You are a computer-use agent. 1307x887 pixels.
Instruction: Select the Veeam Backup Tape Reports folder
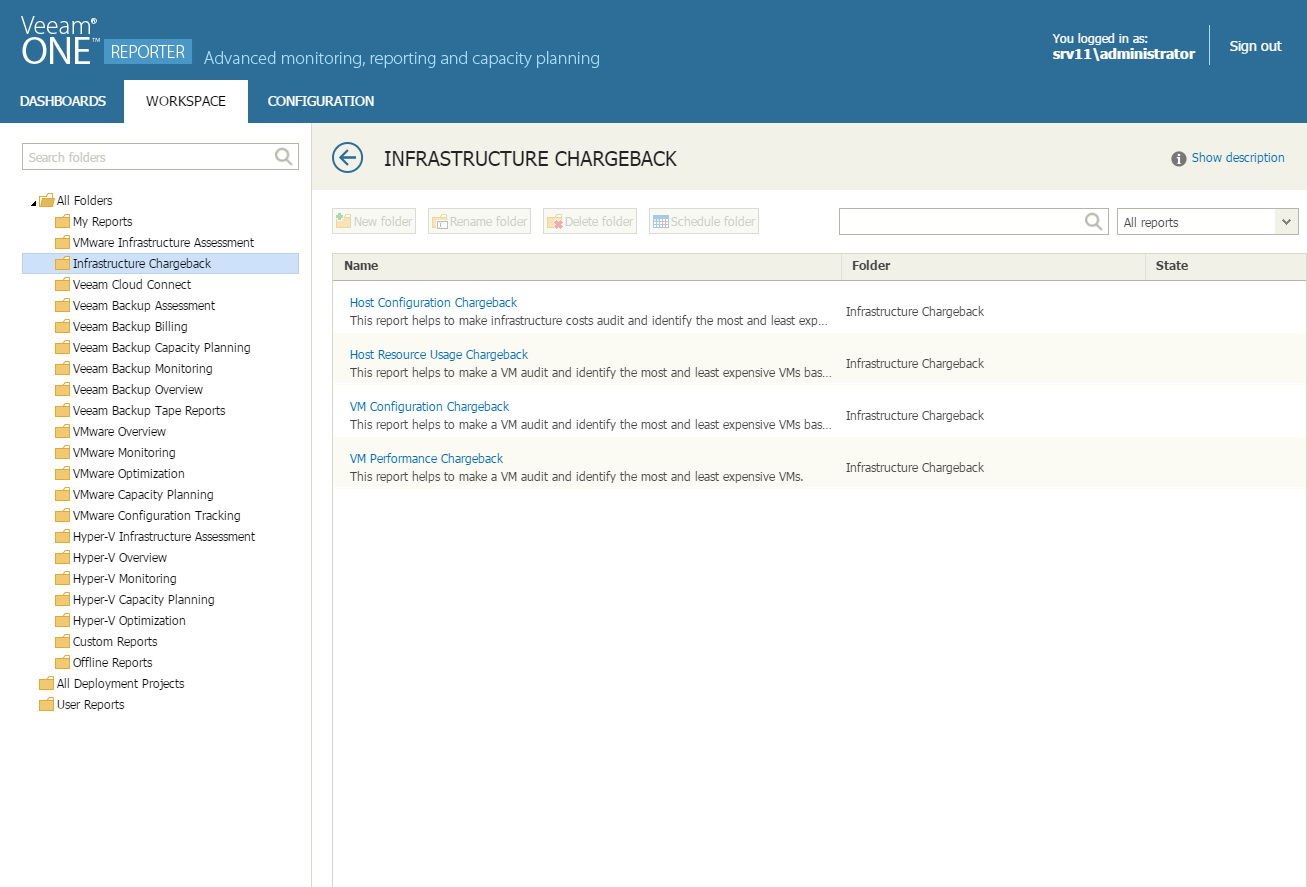tap(148, 410)
